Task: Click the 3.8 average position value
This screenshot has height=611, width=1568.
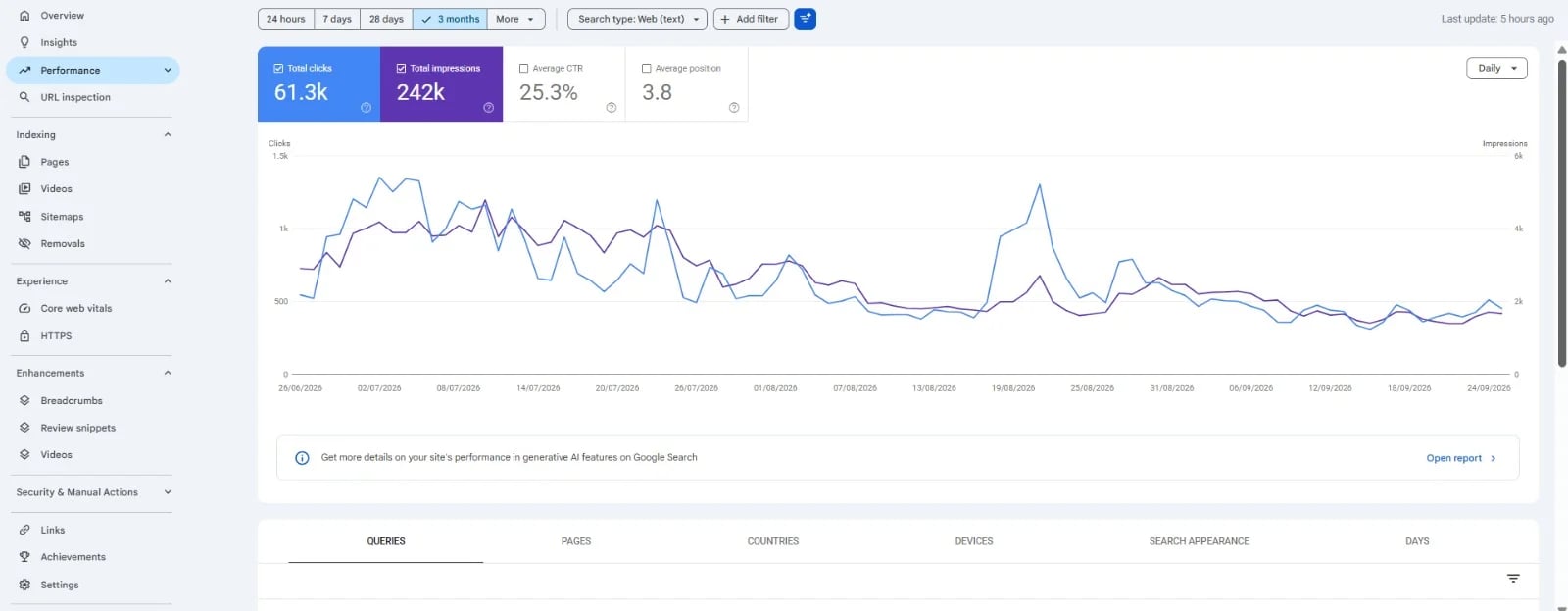Action: 657,92
